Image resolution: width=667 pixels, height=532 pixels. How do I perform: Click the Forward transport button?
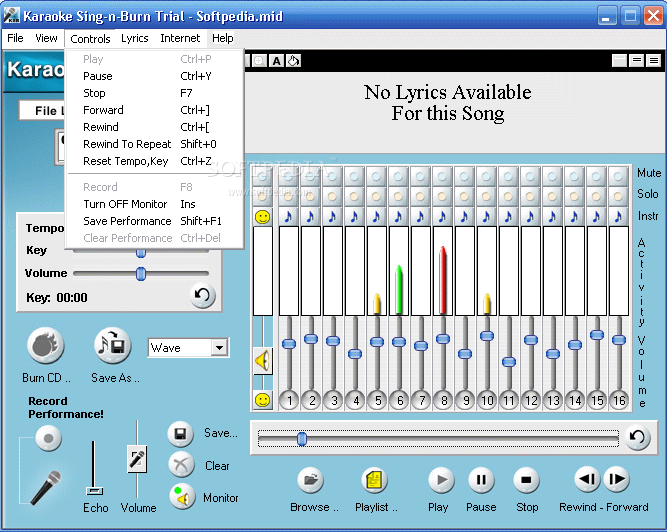(616, 479)
